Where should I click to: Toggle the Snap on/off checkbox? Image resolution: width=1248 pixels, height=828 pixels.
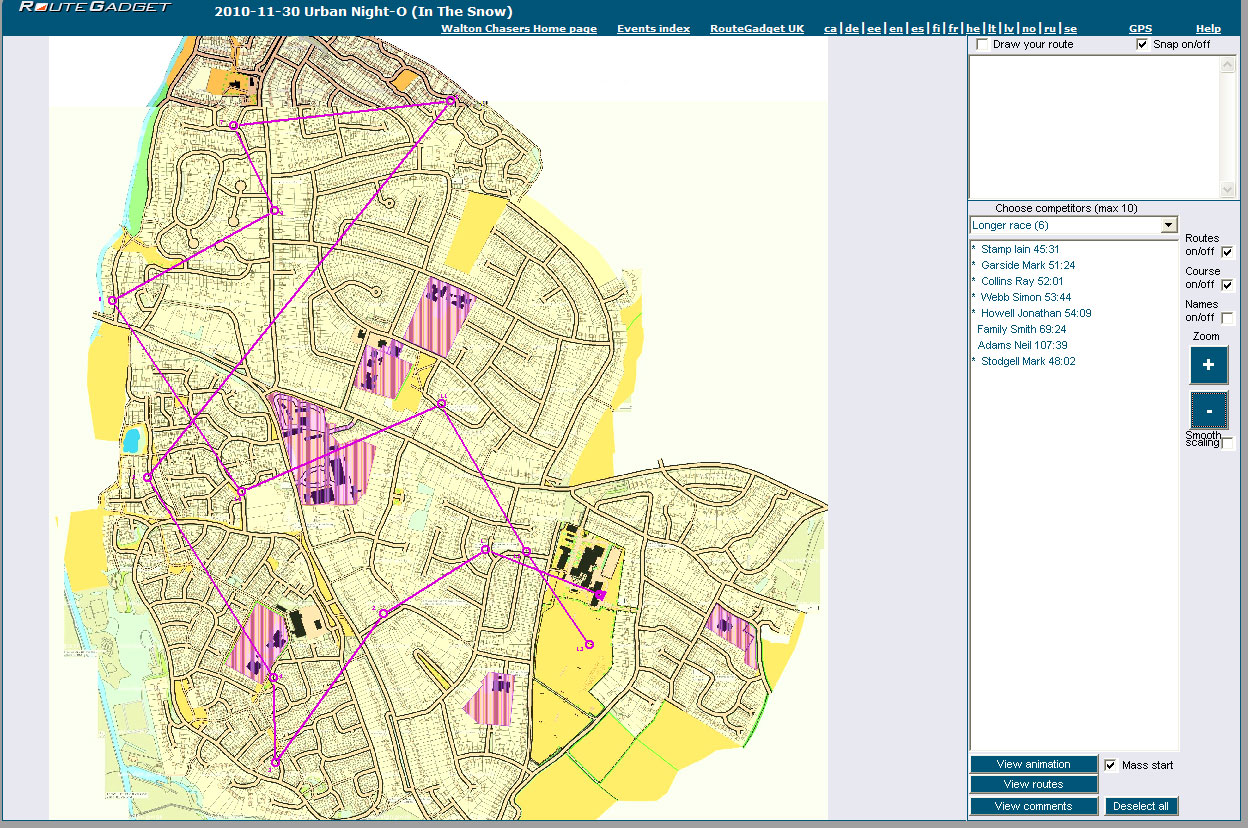[1142, 45]
